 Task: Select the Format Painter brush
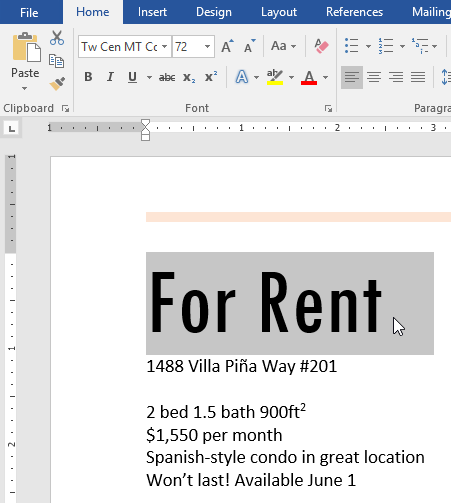(57, 84)
